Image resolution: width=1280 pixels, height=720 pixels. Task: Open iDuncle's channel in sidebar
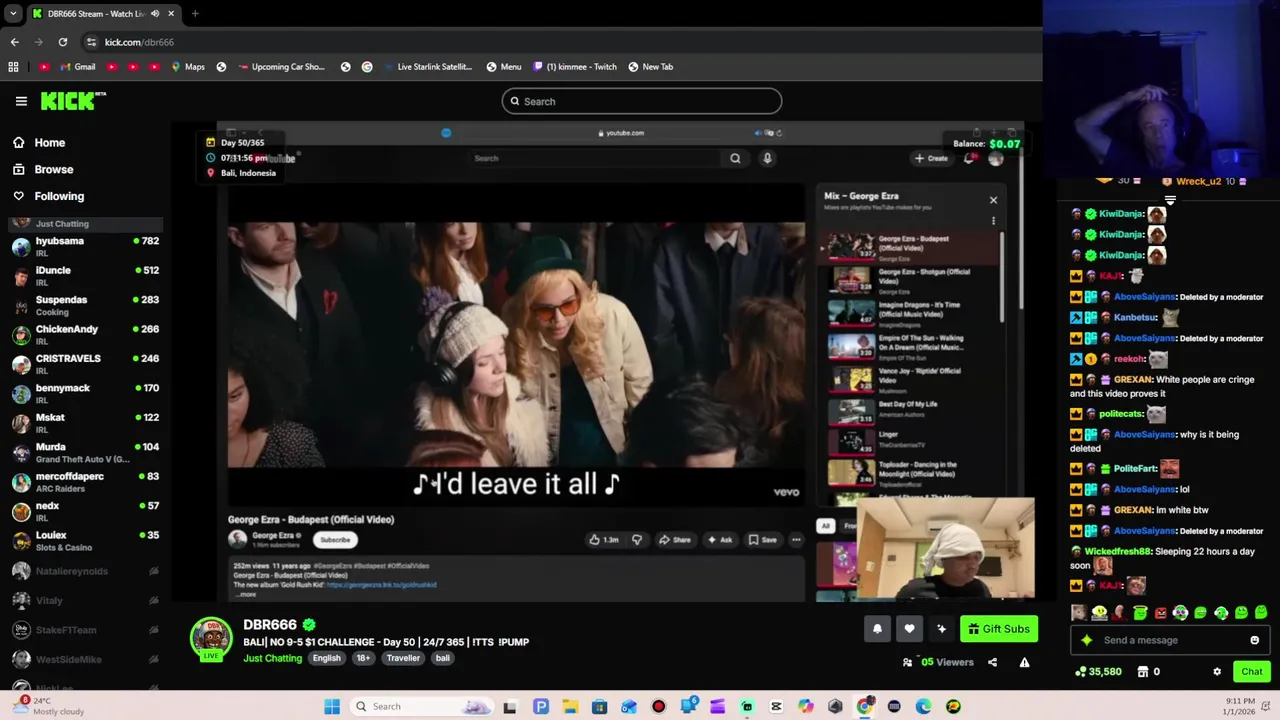click(85, 276)
